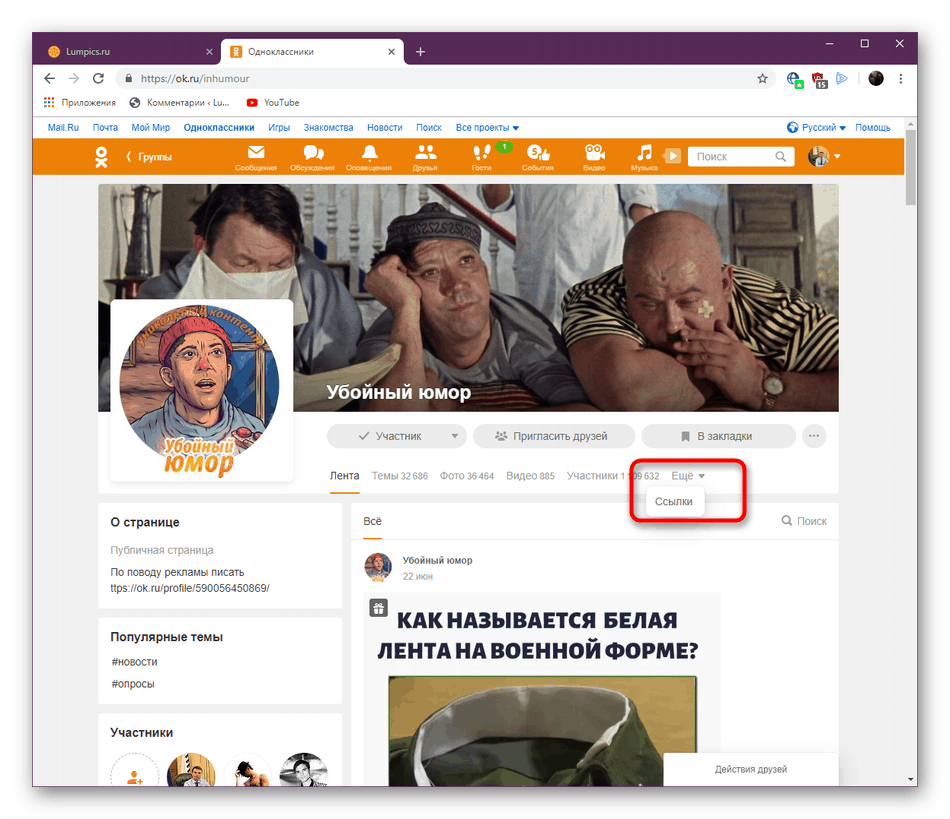The width and height of the screenshot is (950, 819).
Task: Expand the Ещё tab dropdown
Action: [x=688, y=476]
